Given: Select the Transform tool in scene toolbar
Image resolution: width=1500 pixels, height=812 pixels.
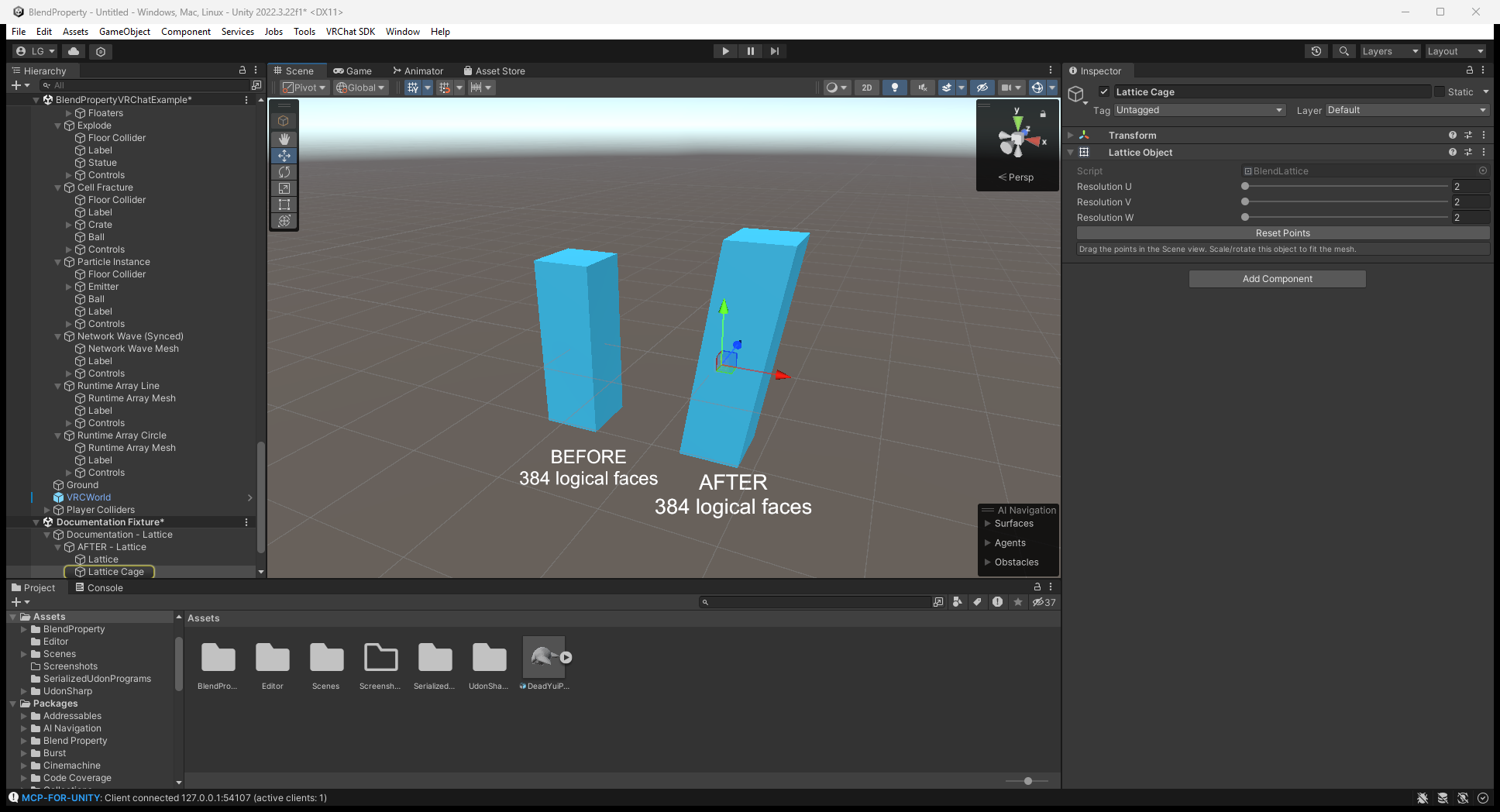Looking at the screenshot, I should pos(284,221).
